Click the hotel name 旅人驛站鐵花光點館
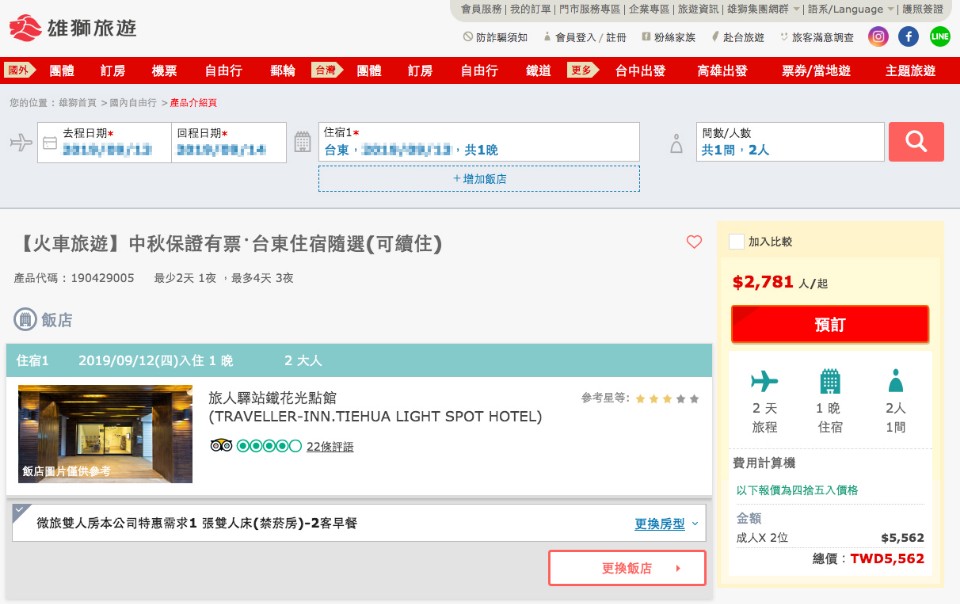Screen dimensions: 960x604 [x=272, y=398]
